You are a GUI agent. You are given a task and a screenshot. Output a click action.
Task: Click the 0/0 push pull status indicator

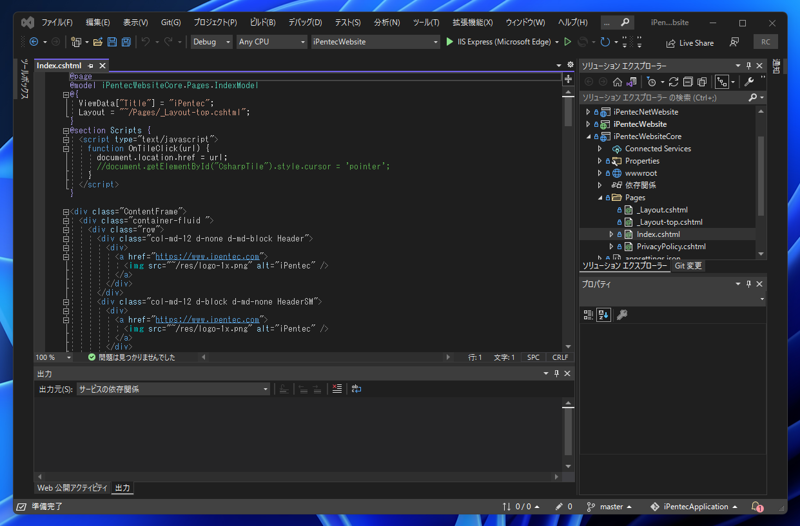[520, 507]
